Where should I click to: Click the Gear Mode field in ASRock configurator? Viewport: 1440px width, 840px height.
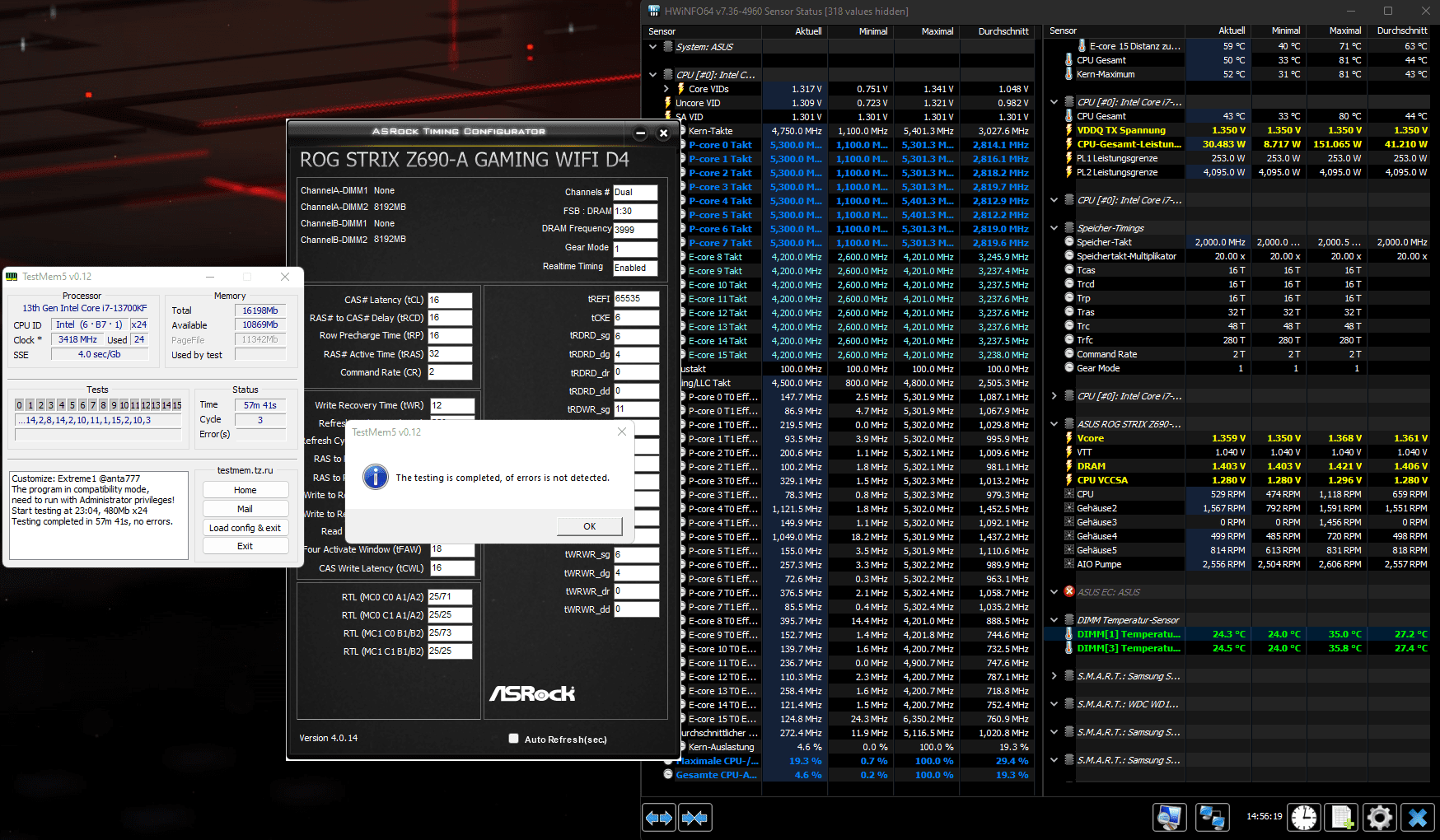point(635,249)
